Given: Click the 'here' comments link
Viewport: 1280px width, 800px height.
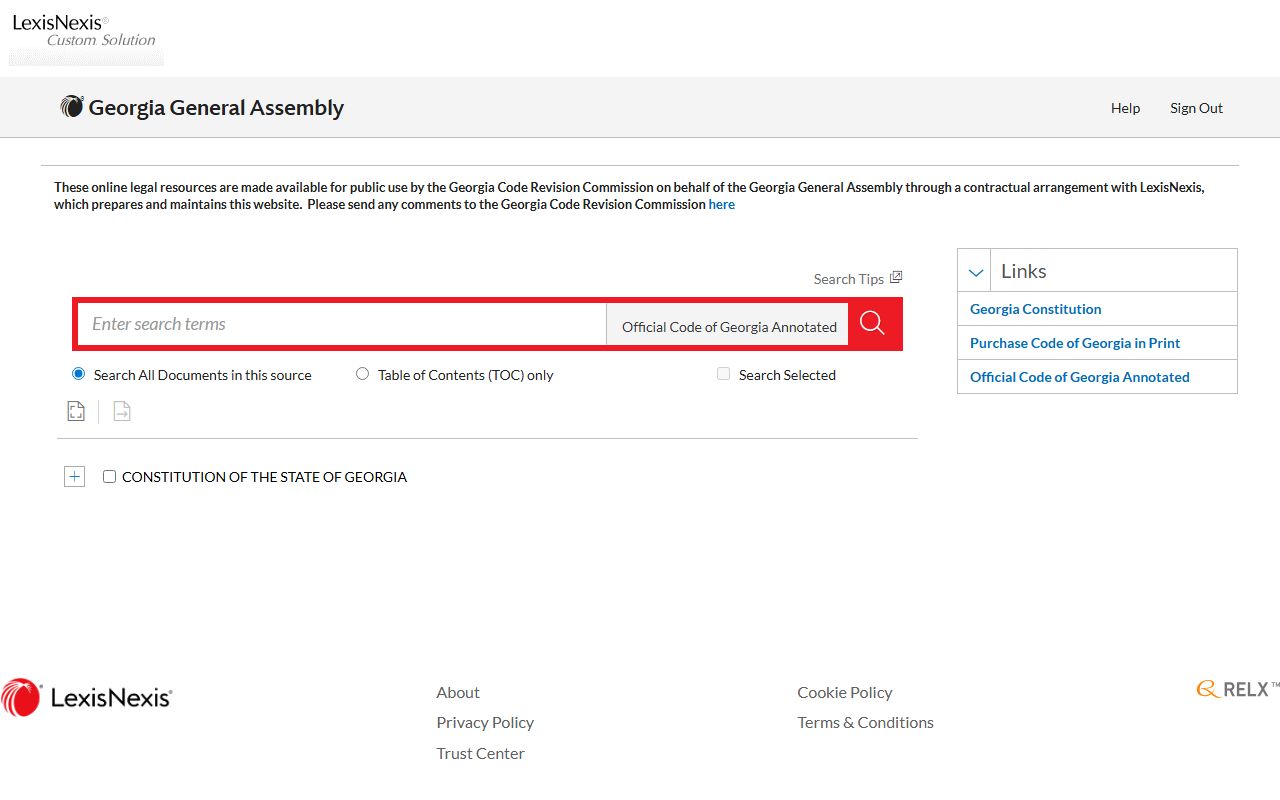Looking at the screenshot, I should coord(721,204).
